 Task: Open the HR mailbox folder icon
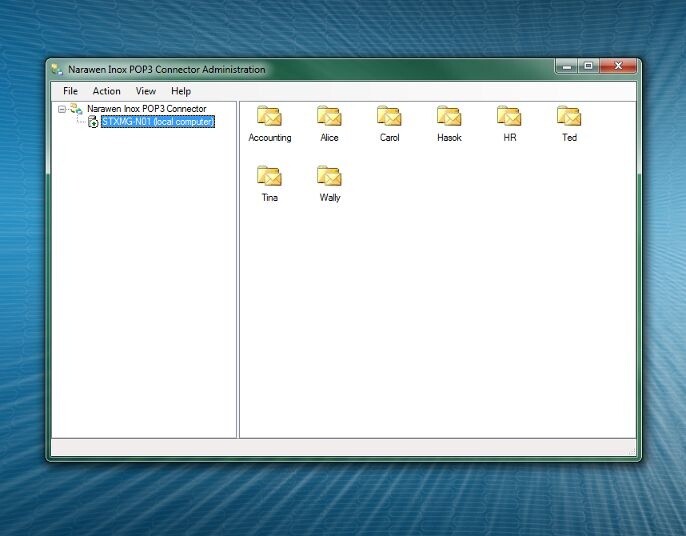click(509, 116)
